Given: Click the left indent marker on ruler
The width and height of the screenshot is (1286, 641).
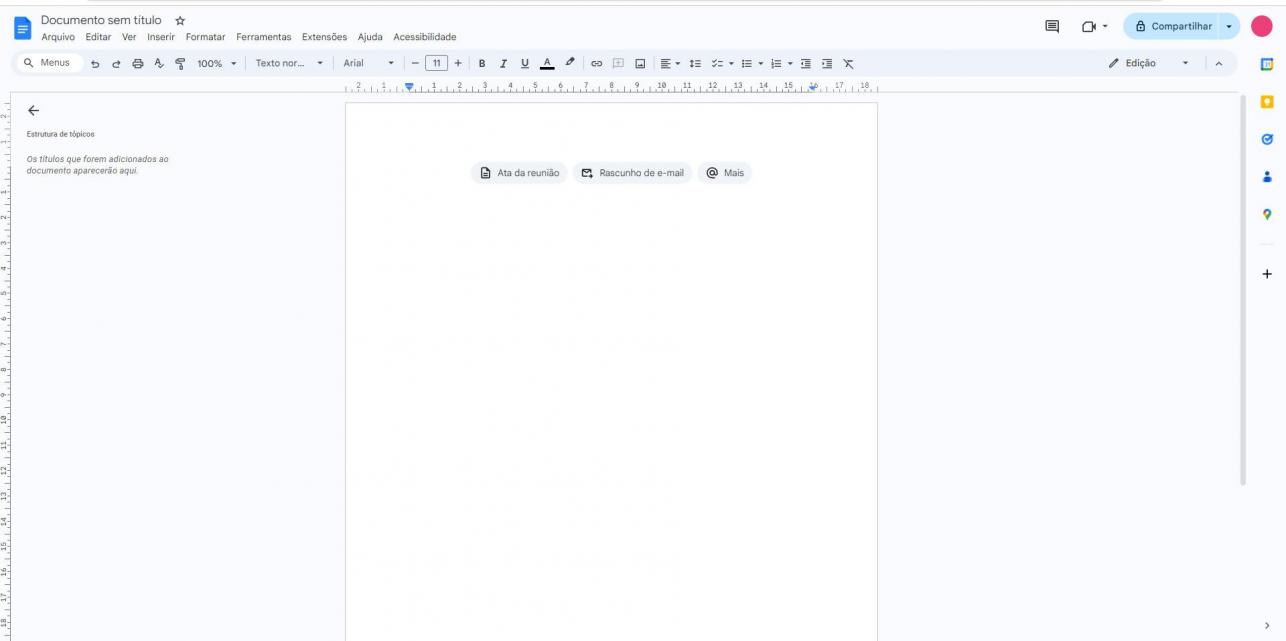Looking at the screenshot, I should click(409, 87).
